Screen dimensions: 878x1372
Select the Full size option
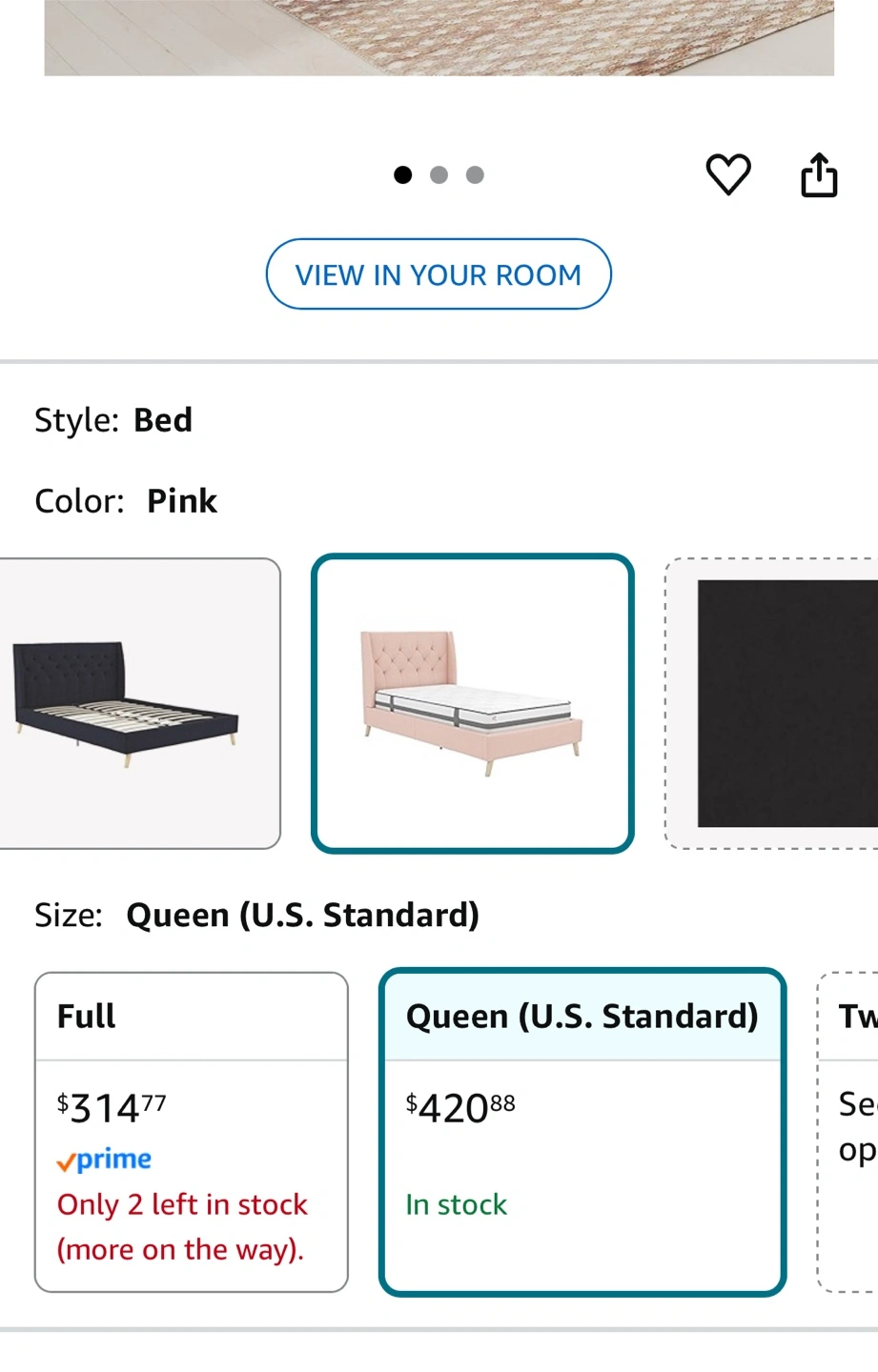[192, 1132]
